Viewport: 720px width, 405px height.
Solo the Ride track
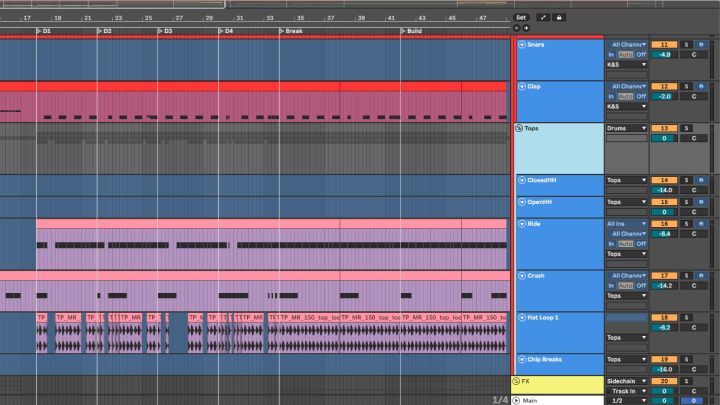coord(686,224)
